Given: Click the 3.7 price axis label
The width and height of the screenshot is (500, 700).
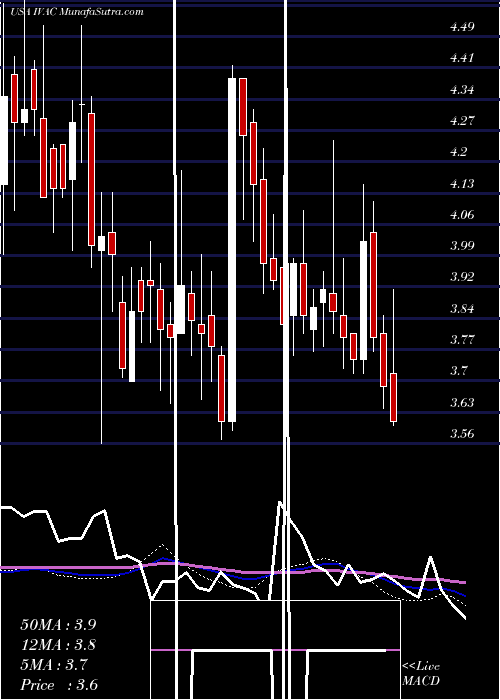Looking at the screenshot, I should tap(458, 371).
